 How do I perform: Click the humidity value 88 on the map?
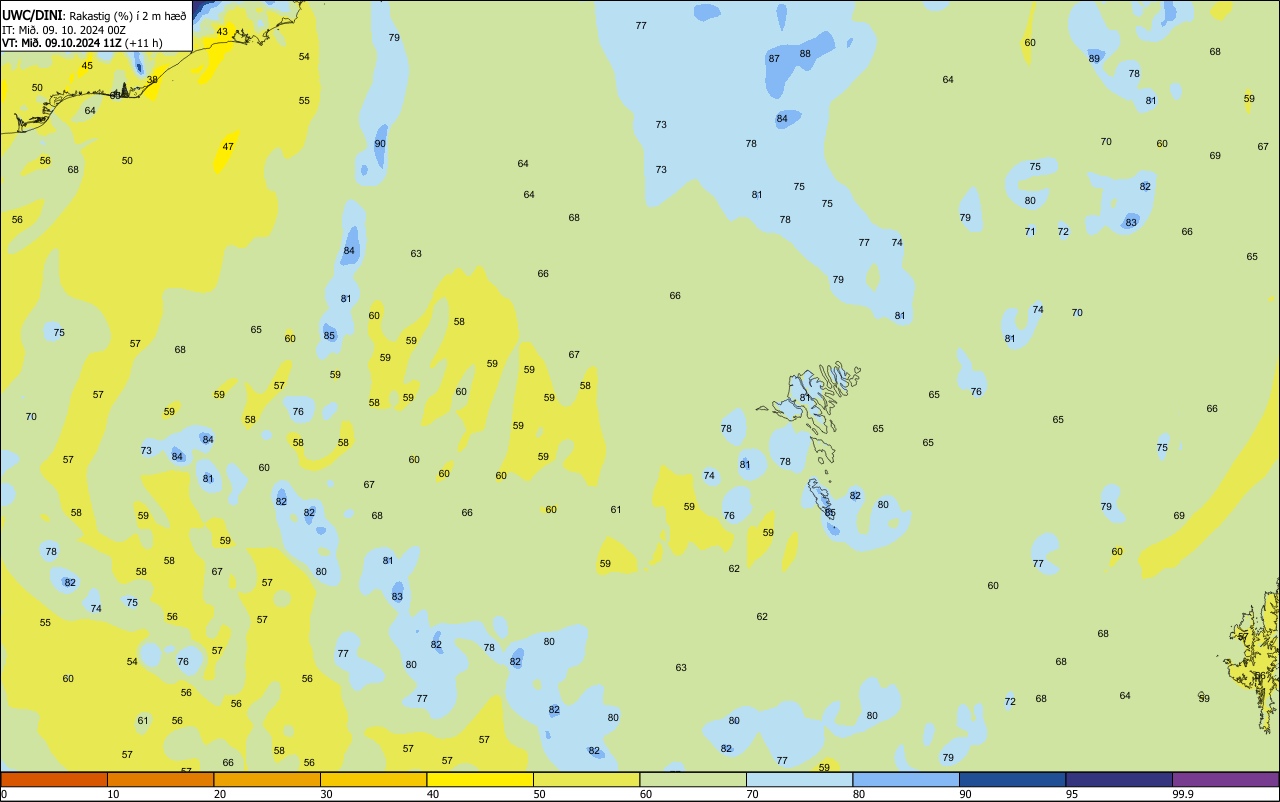pos(805,53)
